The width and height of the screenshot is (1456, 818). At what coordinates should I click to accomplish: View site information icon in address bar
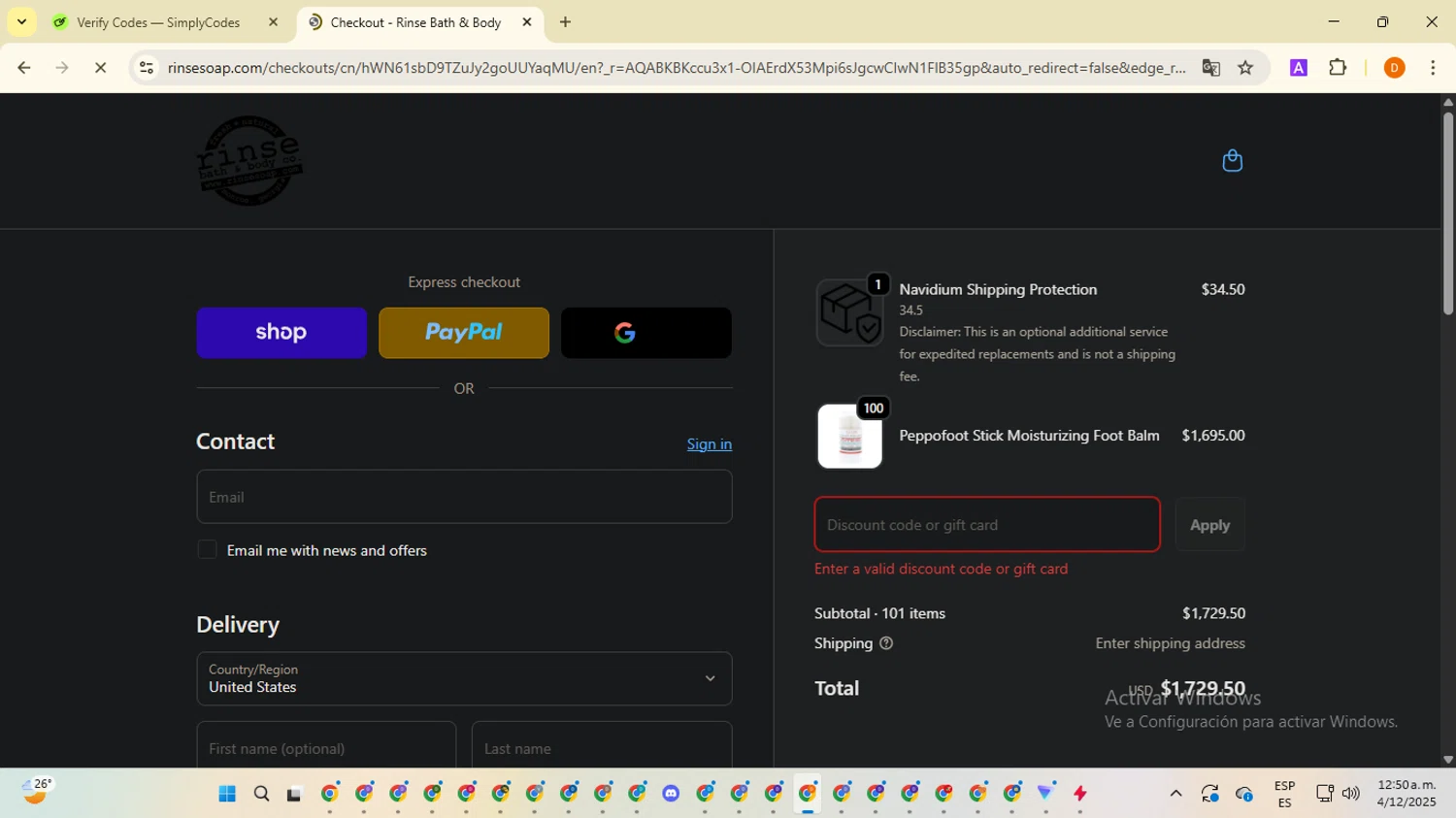147,68
